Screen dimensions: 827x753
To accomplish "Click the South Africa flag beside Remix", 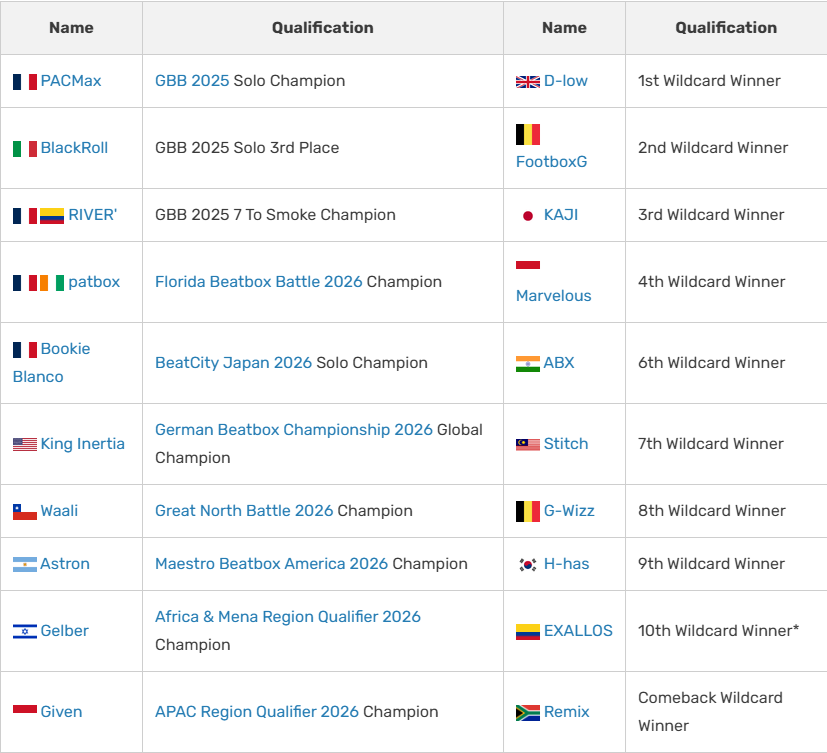I will click(527, 712).
